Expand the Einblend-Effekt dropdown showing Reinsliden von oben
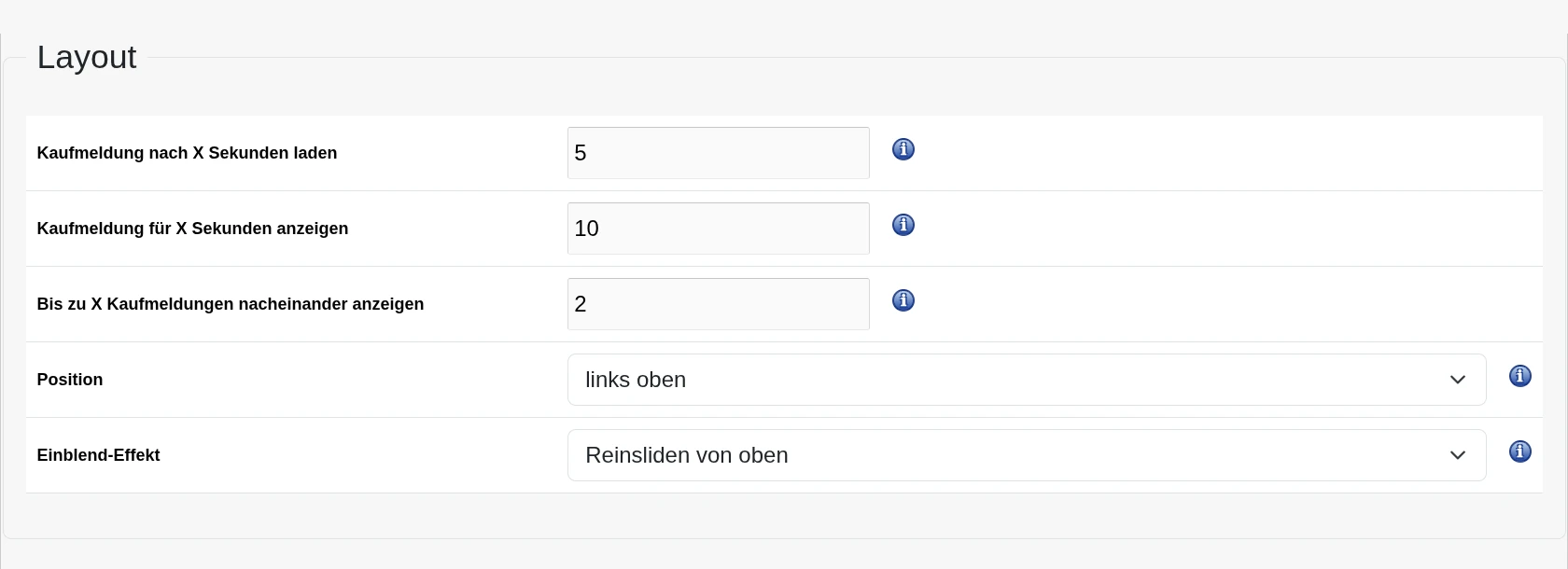This screenshot has width=1568, height=569. (1027, 455)
